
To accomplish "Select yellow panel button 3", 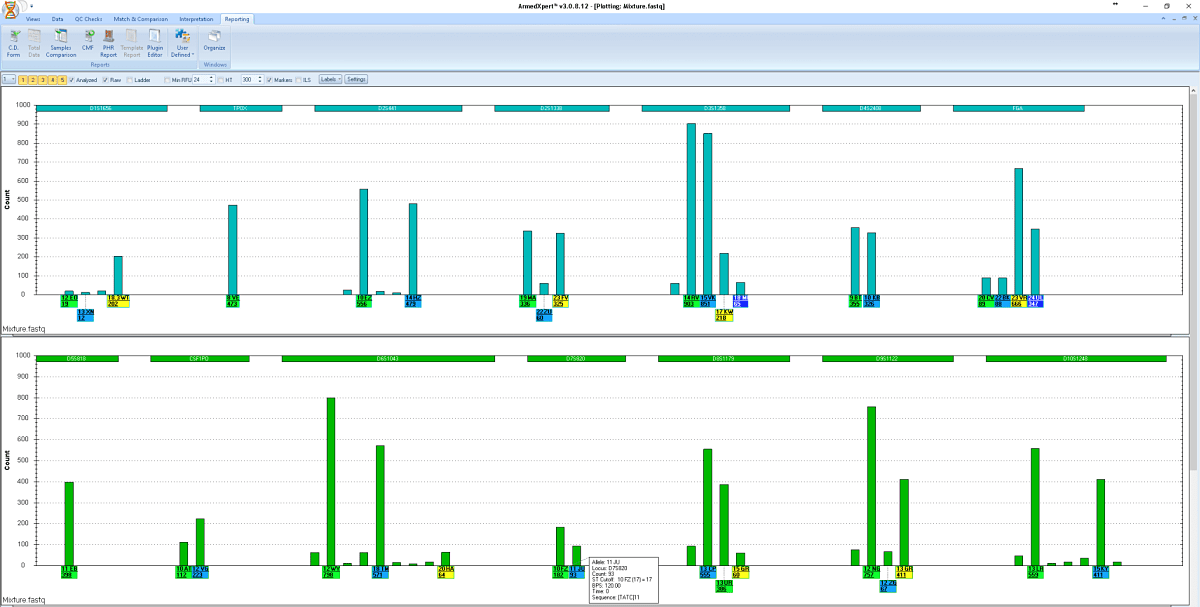I will (42, 79).
